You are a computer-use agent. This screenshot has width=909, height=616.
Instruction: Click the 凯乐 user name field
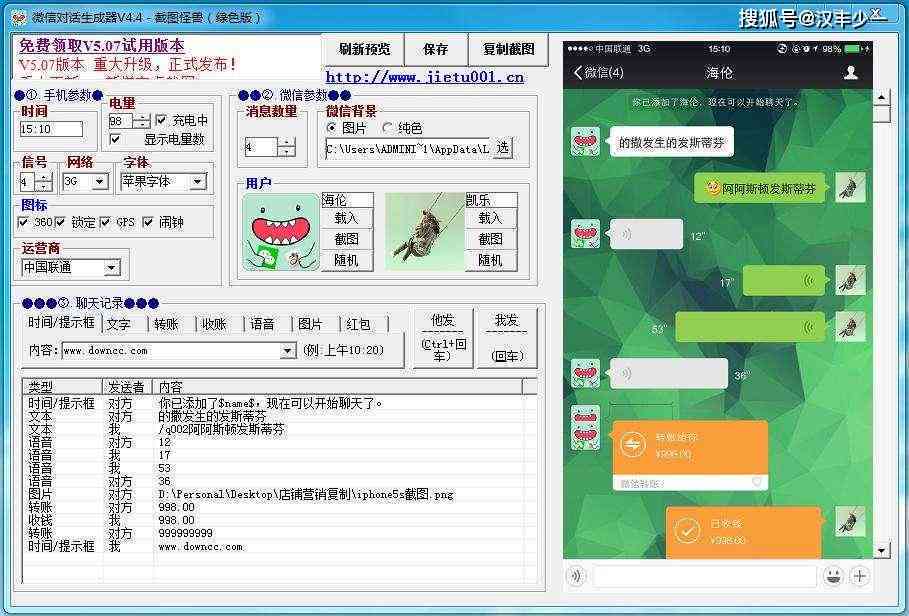pyautogui.click(x=491, y=200)
